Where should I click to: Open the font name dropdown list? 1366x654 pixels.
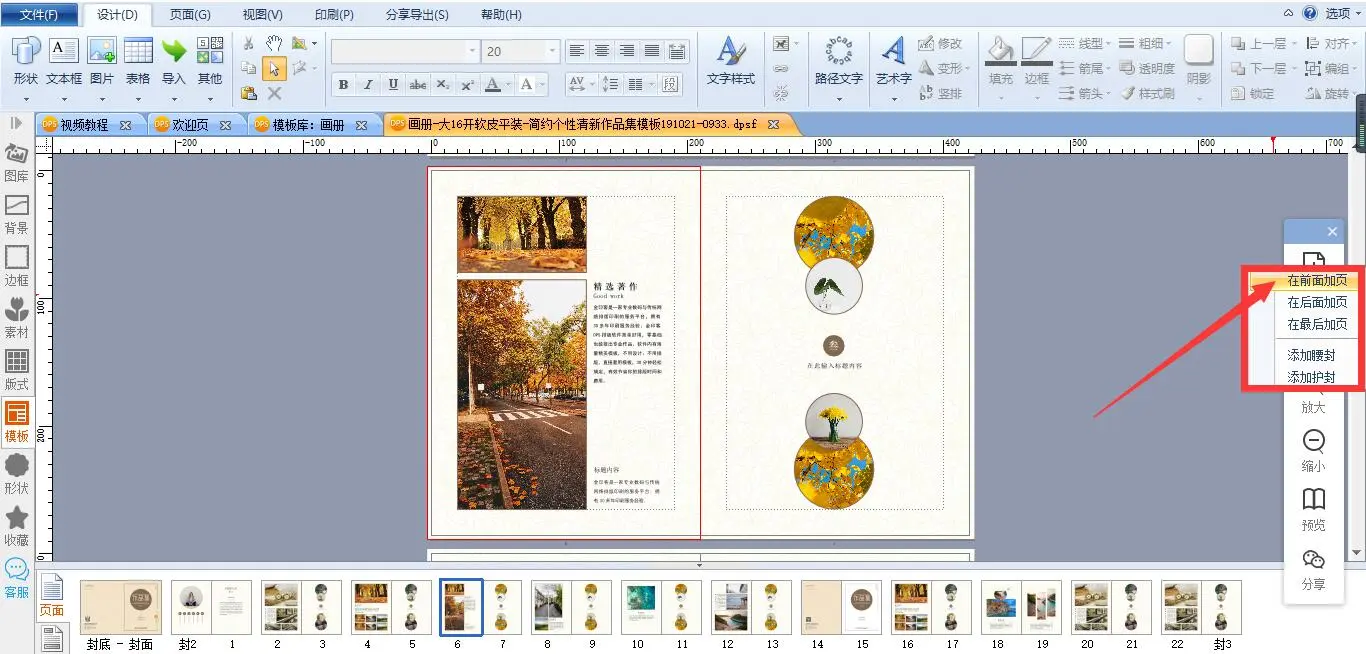click(472, 51)
